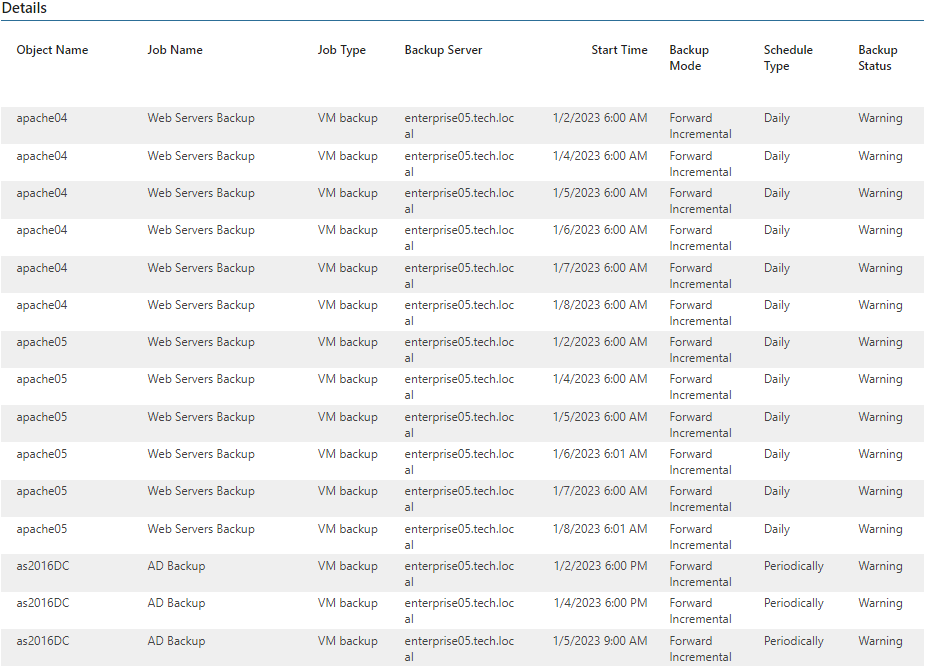The width and height of the screenshot is (928, 669).
Task: Click the Backup Mode column header
Action: coord(689,58)
